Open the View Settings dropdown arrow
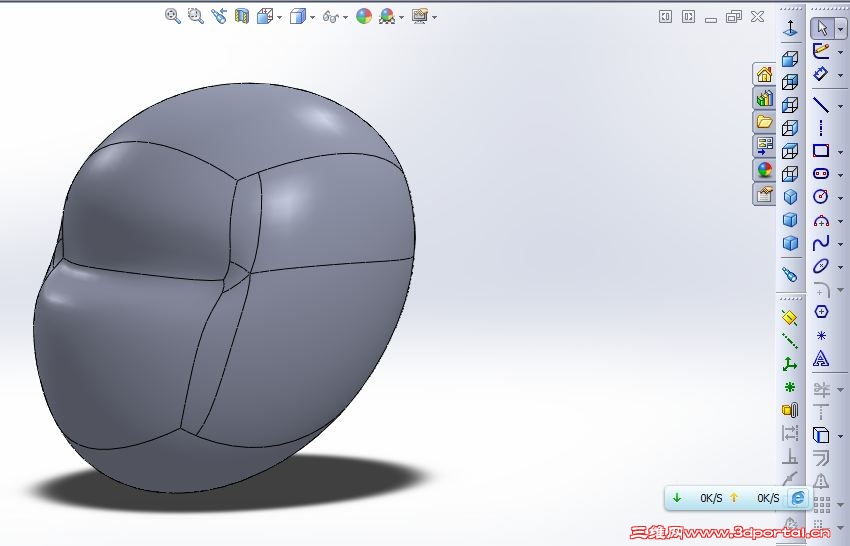 (x=435, y=17)
